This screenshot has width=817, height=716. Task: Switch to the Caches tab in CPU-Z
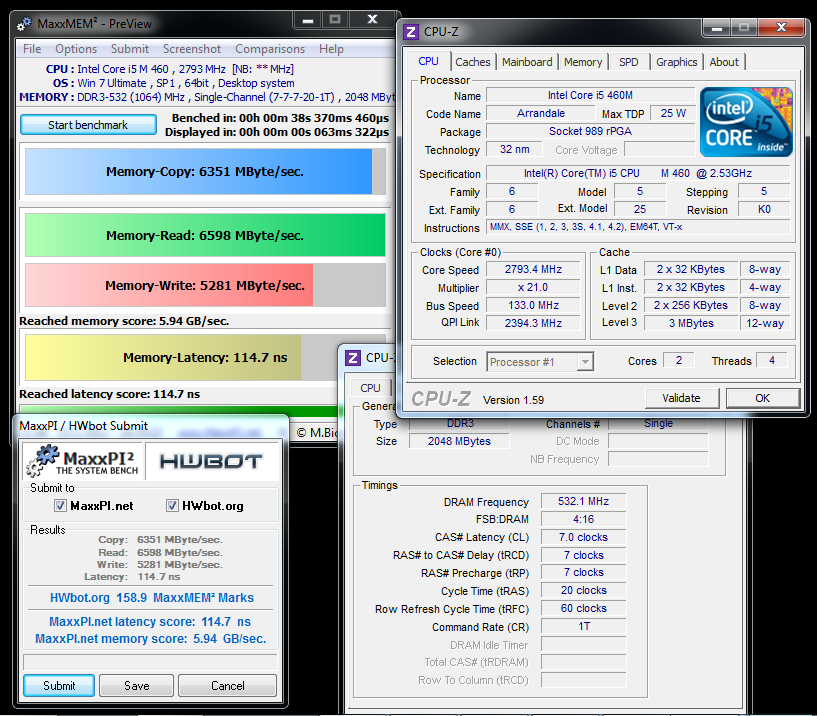click(473, 62)
